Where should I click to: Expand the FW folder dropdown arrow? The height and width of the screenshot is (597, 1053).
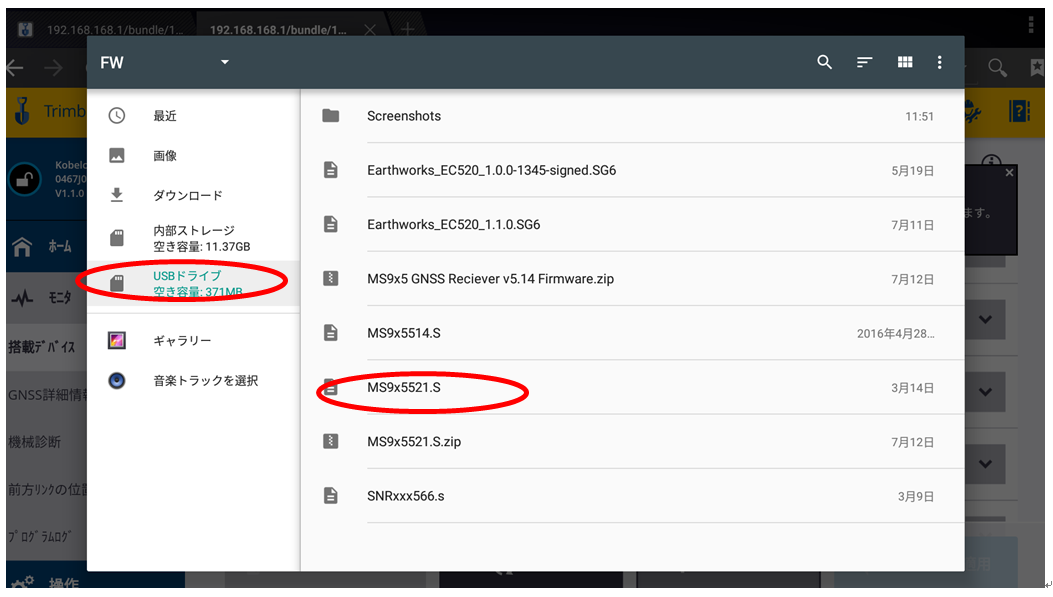coord(225,63)
